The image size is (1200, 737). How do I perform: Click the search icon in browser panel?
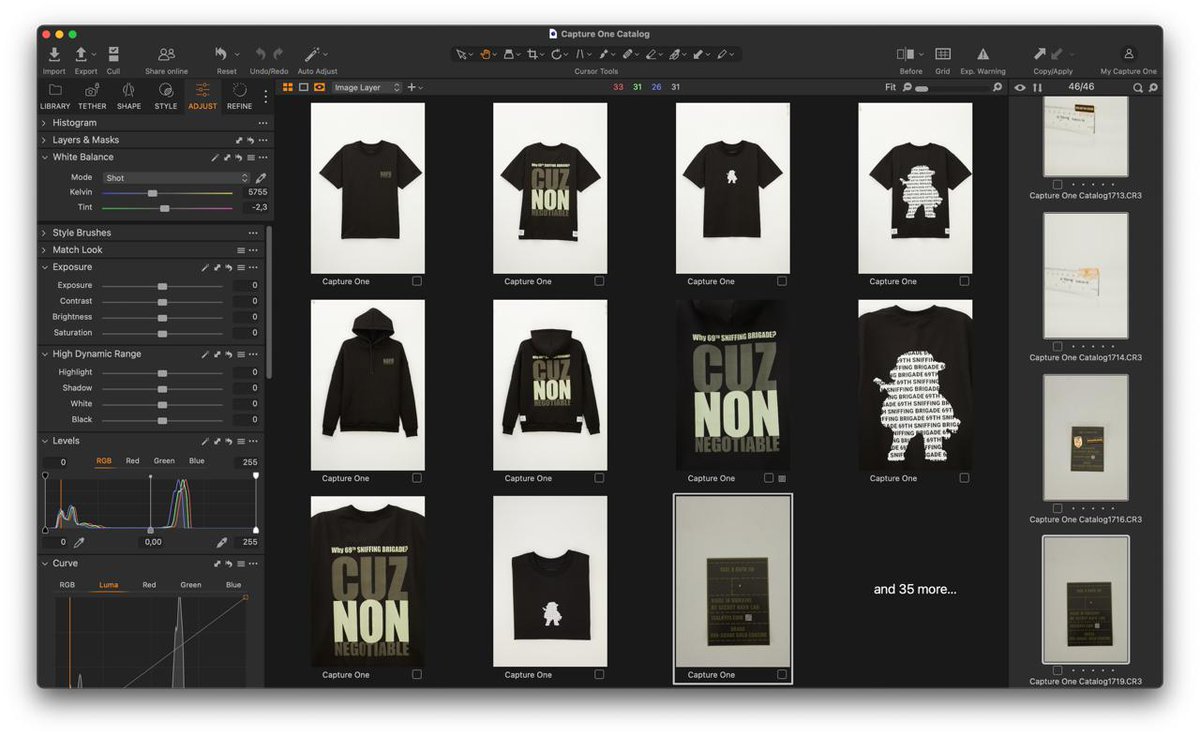point(1138,88)
